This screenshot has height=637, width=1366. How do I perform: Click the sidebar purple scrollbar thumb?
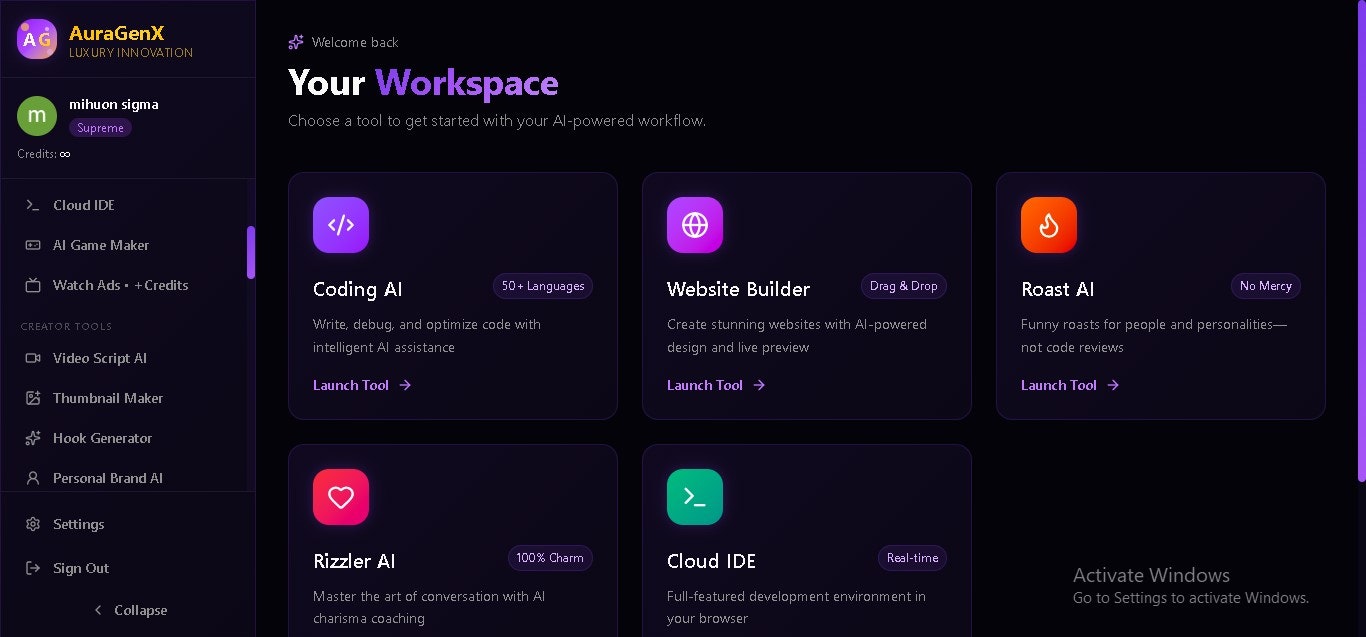pos(251,252)
